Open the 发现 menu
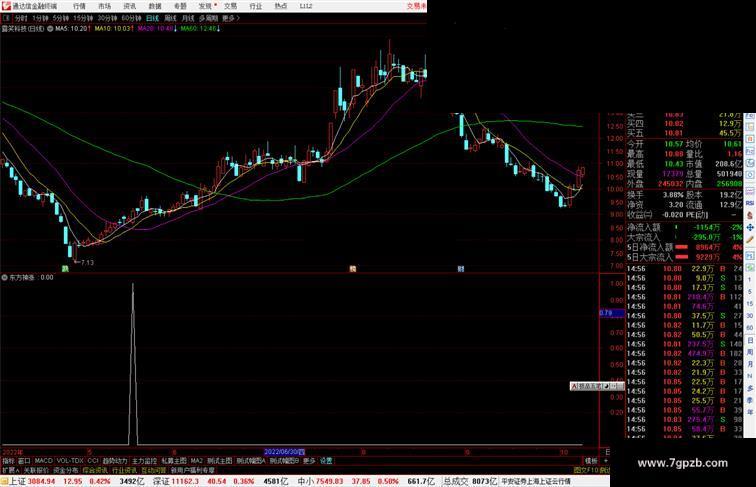This screenshot has height=487, width=756. (205, 6)
